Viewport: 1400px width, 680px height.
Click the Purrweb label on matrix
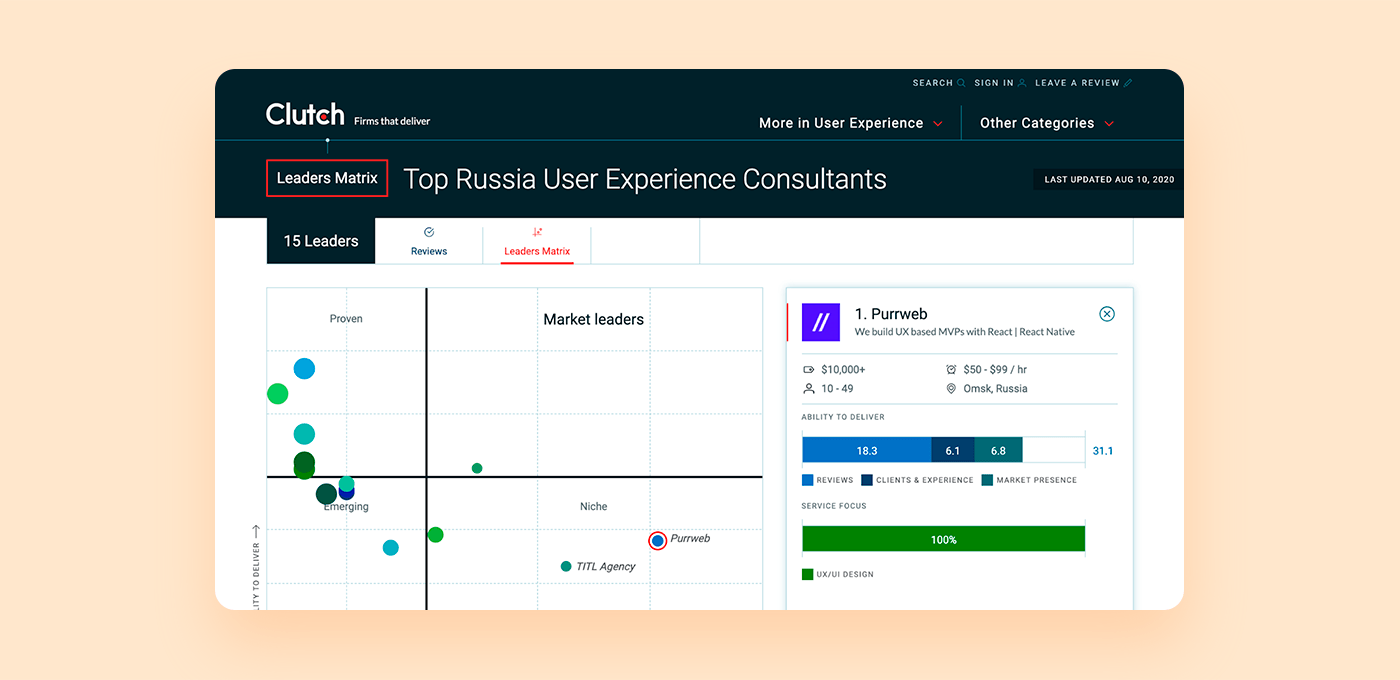coord(690,538)
